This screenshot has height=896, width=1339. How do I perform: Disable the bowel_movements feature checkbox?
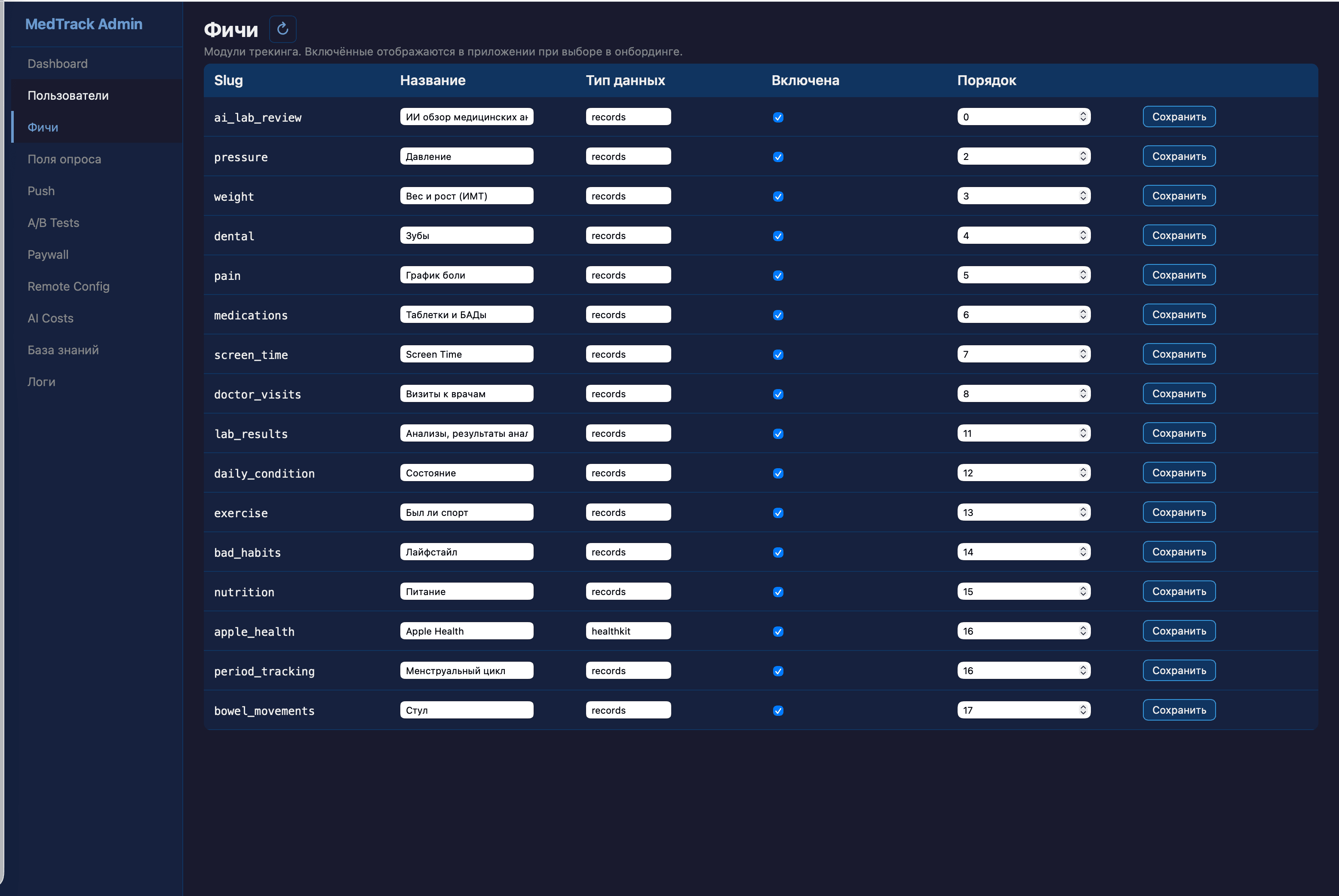point(778,711)
